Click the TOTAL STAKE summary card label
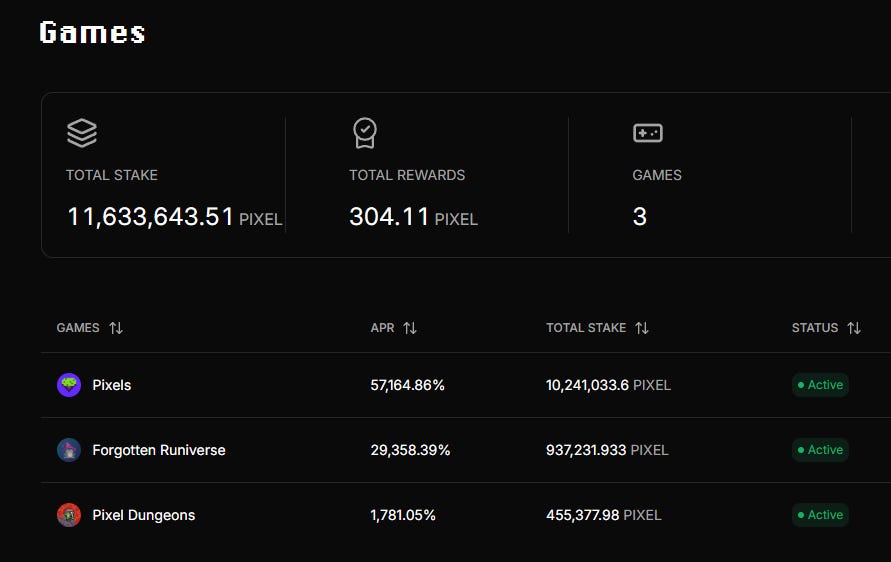 pos(112,175)
